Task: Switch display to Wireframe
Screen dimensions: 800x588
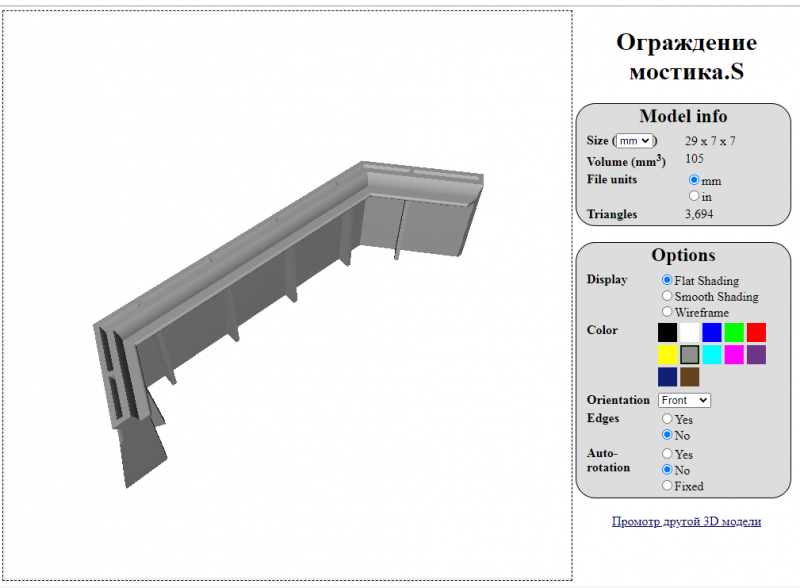Action: (x=667, y=312)
